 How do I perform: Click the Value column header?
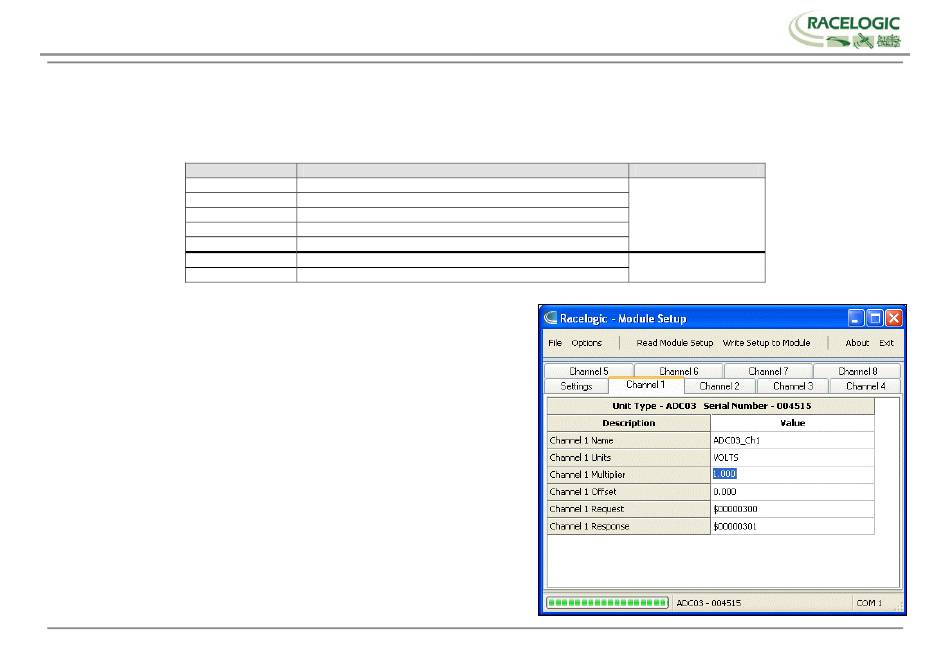792,423
